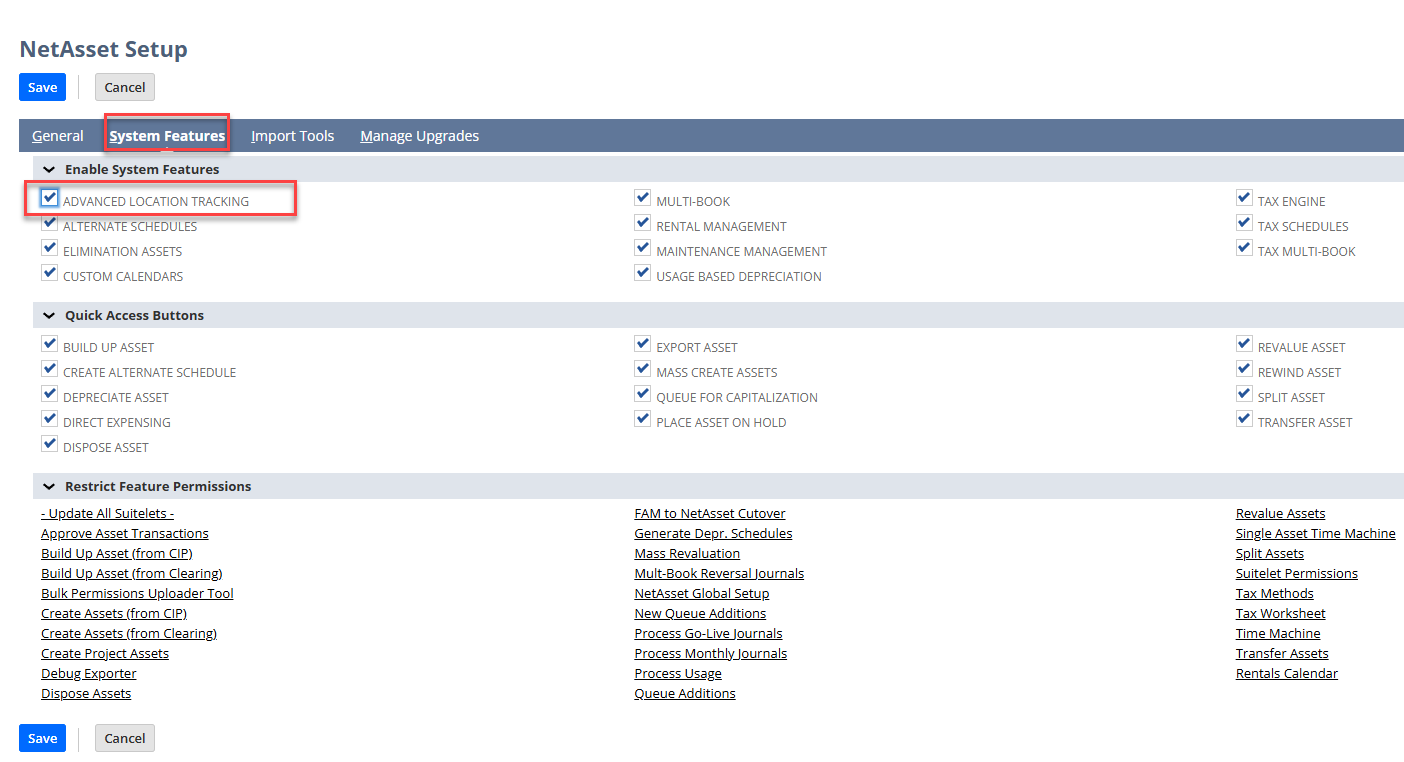Image resolution: width=1404 pixels, height=762 pixels.
Task: Open Process Go-Live Journals link
Action: (708, 633)
